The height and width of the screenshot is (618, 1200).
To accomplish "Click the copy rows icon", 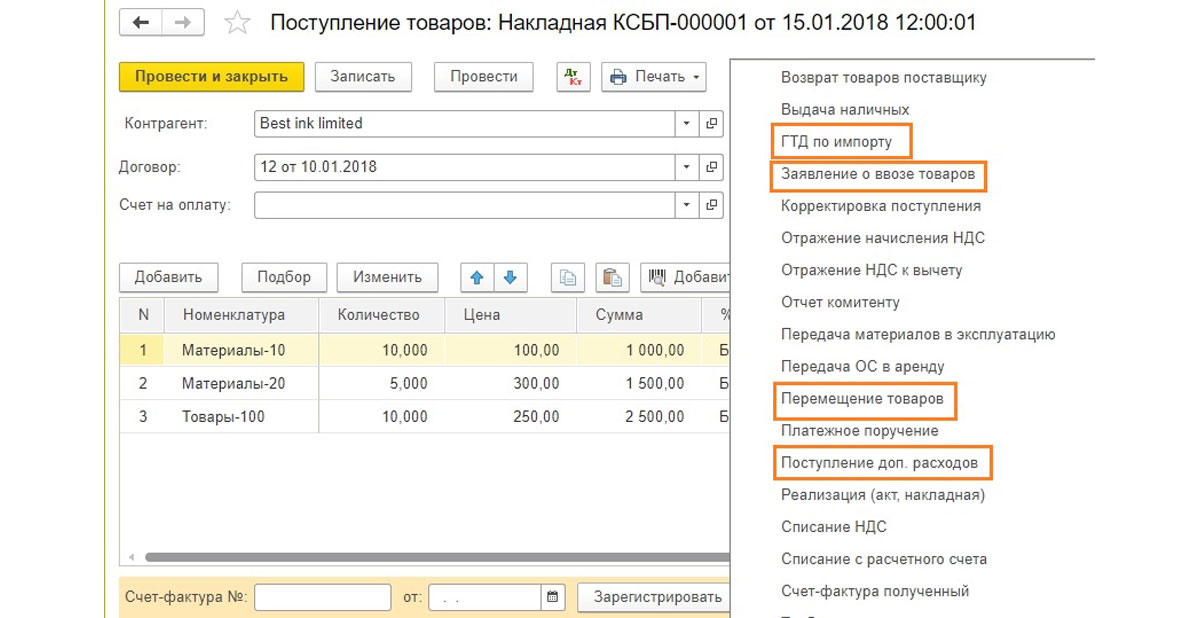I will 568,277.
